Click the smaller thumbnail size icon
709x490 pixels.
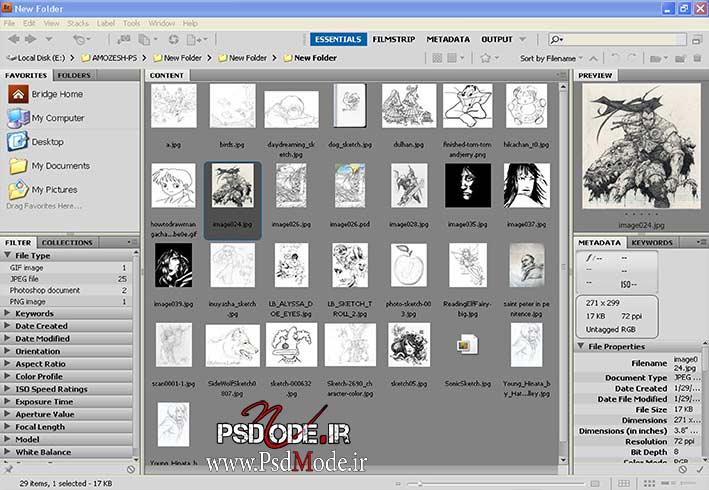[398, 484]
